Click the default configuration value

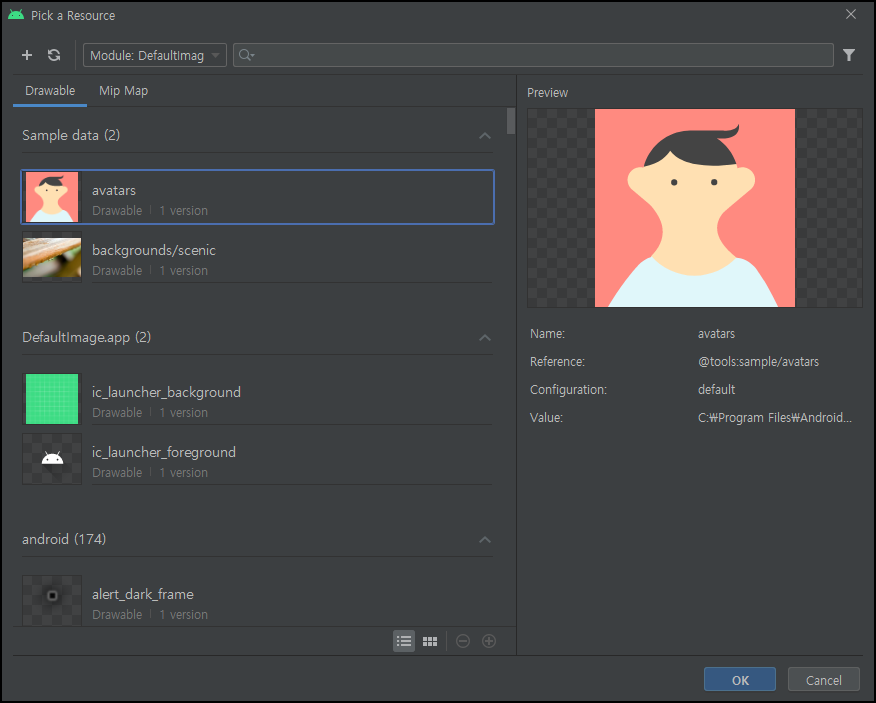716,390
